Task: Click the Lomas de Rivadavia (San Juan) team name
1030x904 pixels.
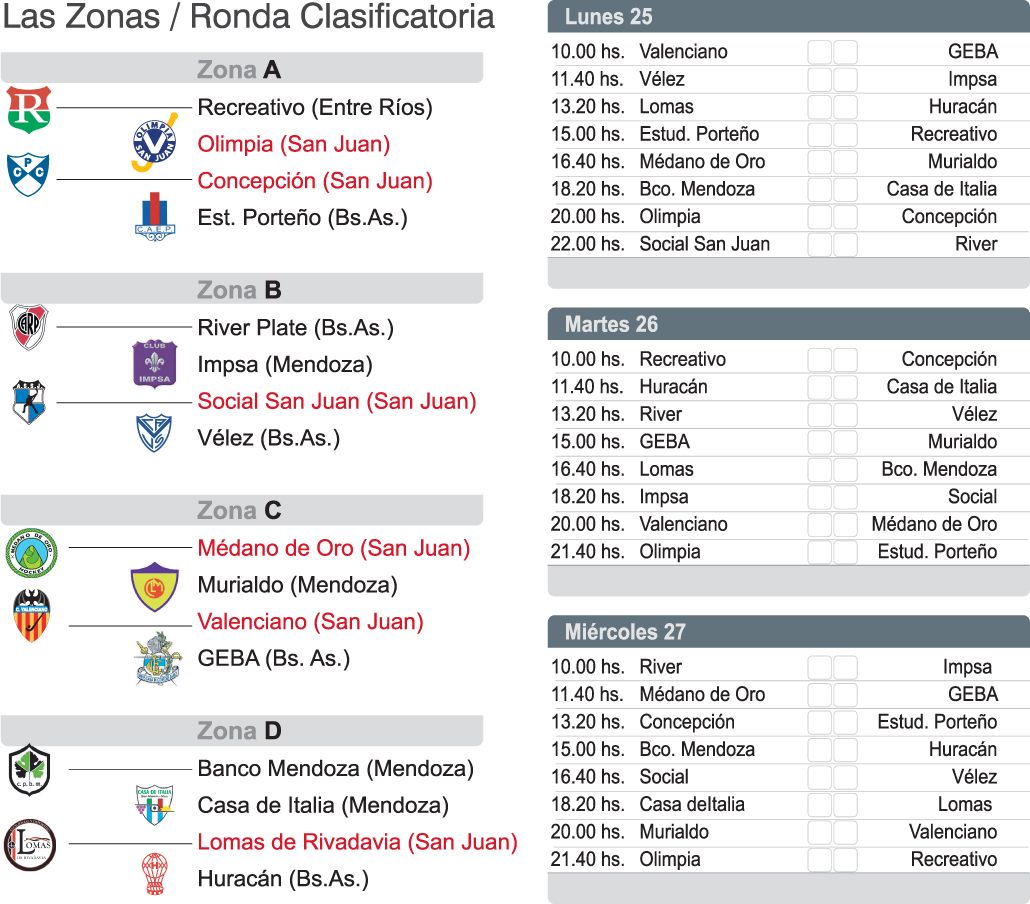Action: tap(357, 842)
